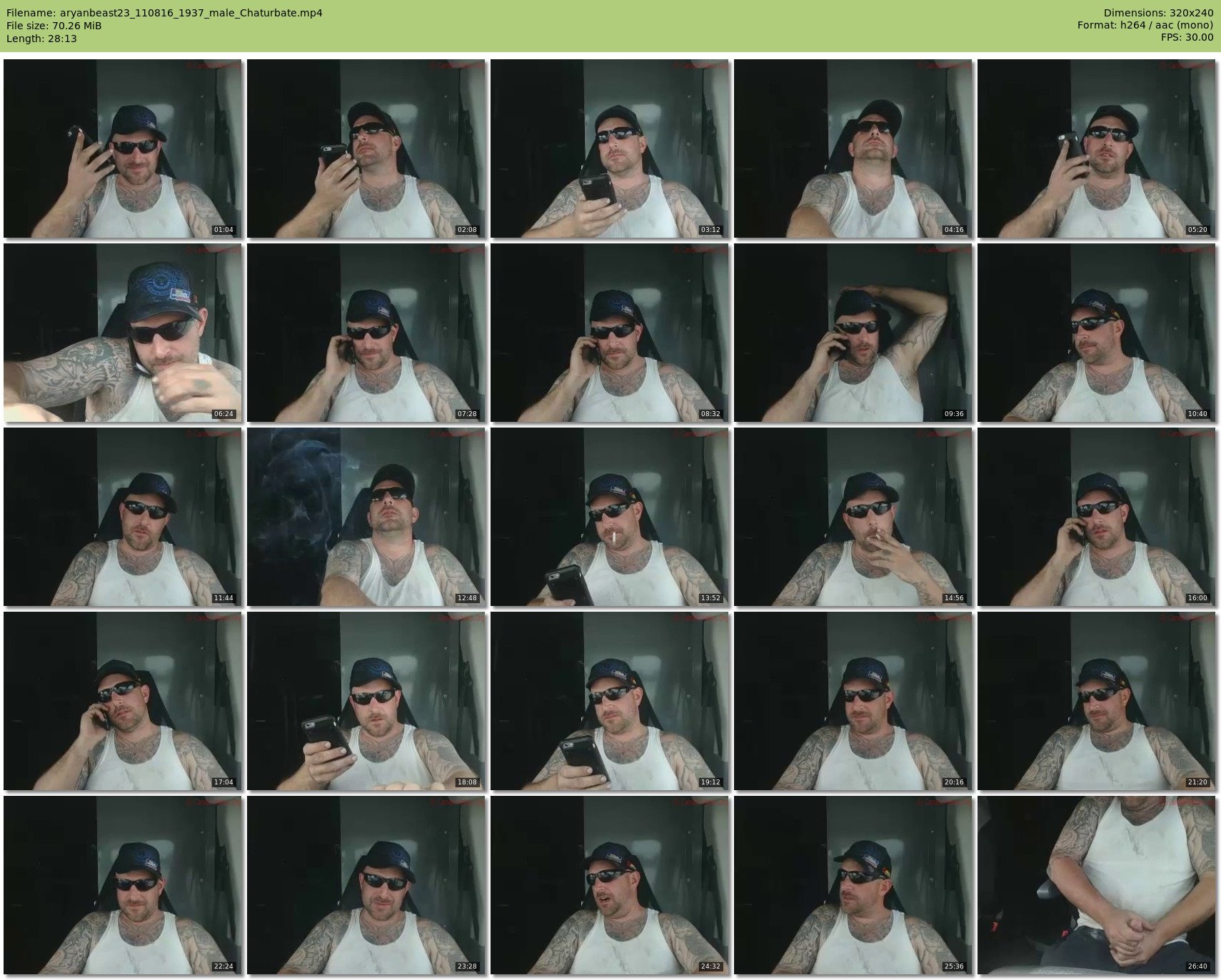Click the 22:24 timestamp label
Image resolution: width=1221 pixels, height=980 pixels.
[x=223, y=966]
